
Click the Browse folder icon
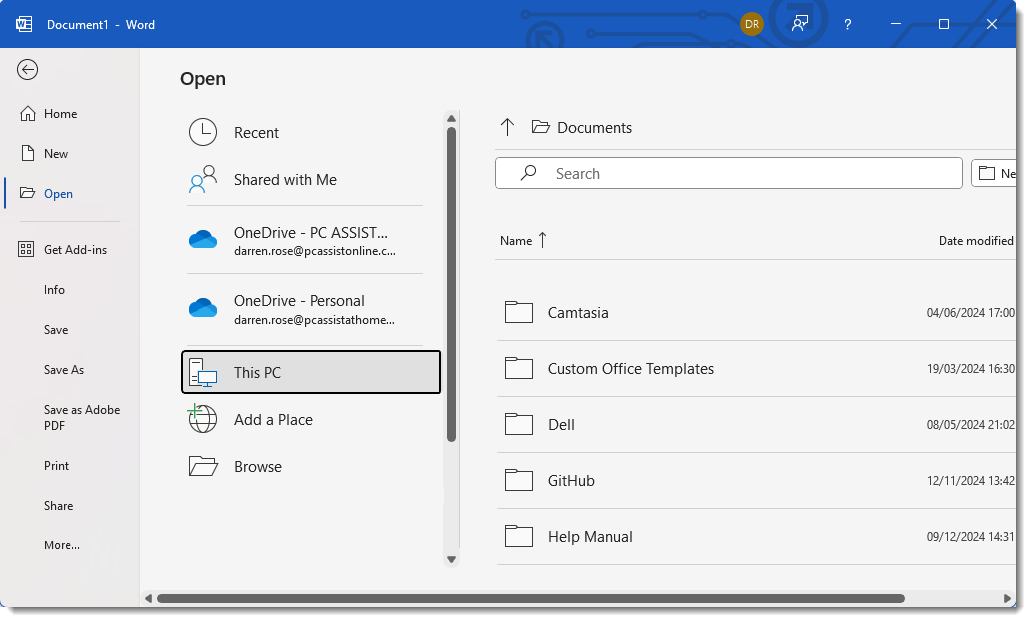(203, 467)
